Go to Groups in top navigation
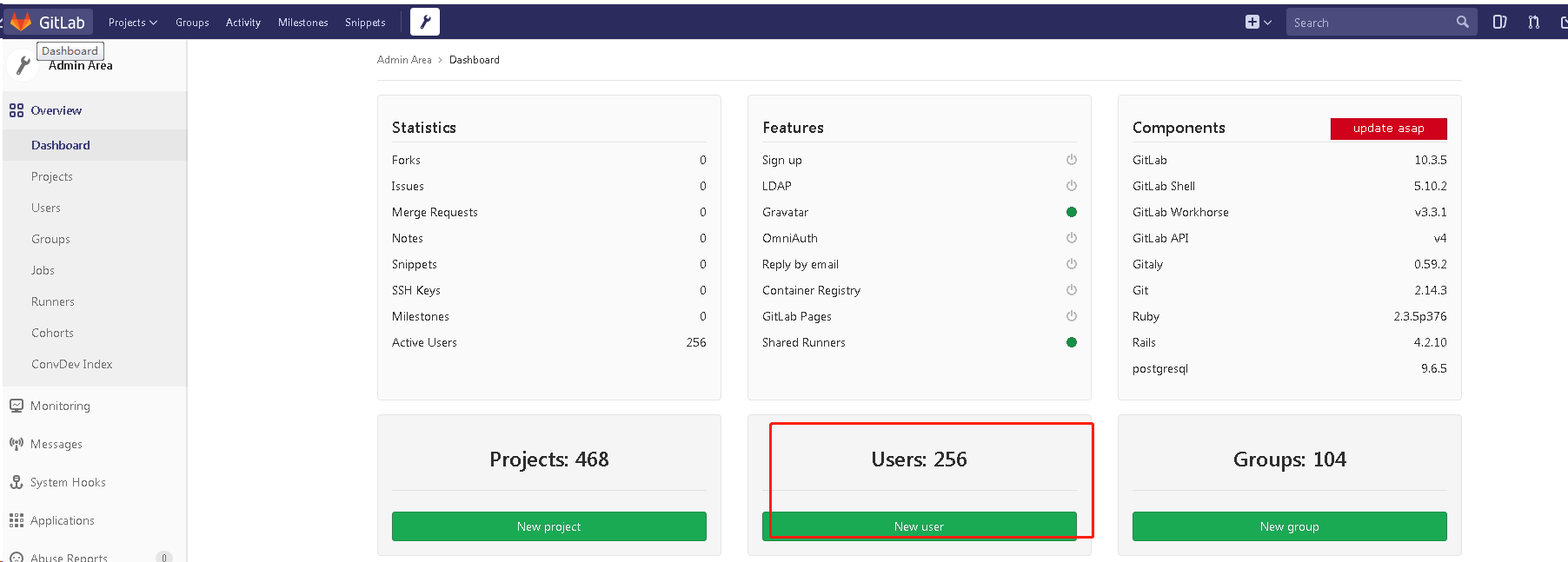The height and width of the screenshot is (562, 1568). coord(192,23)
